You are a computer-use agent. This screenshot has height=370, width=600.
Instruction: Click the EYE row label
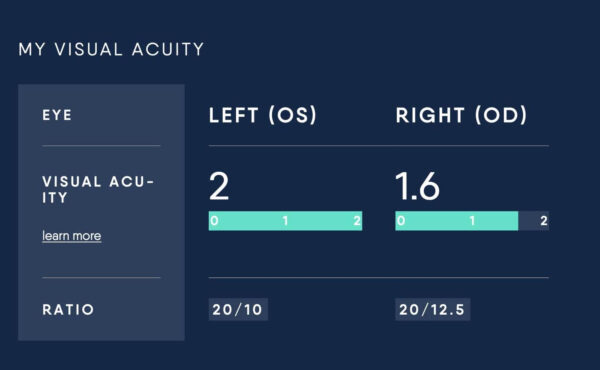57,115
